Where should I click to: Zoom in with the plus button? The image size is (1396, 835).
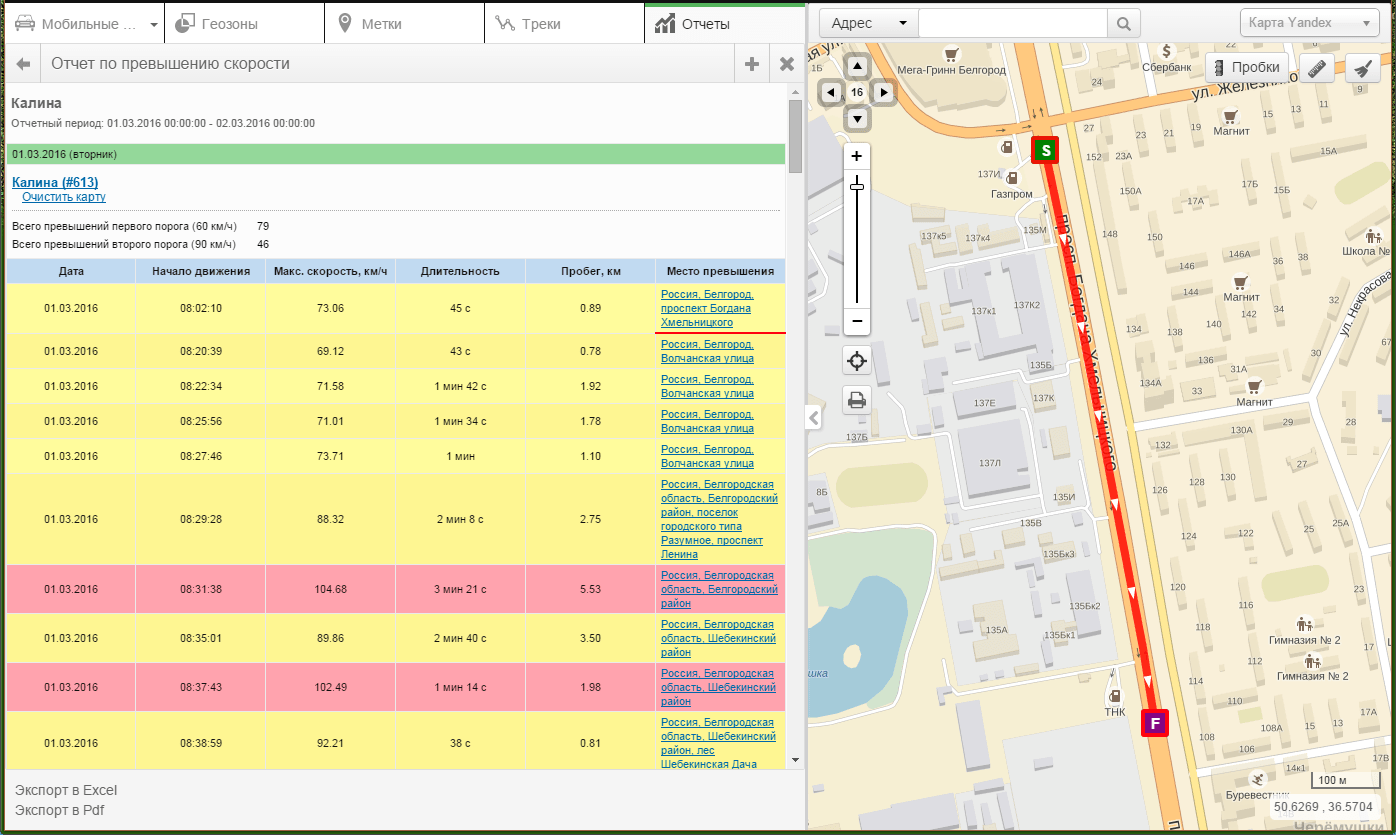(x=857, y=156)
